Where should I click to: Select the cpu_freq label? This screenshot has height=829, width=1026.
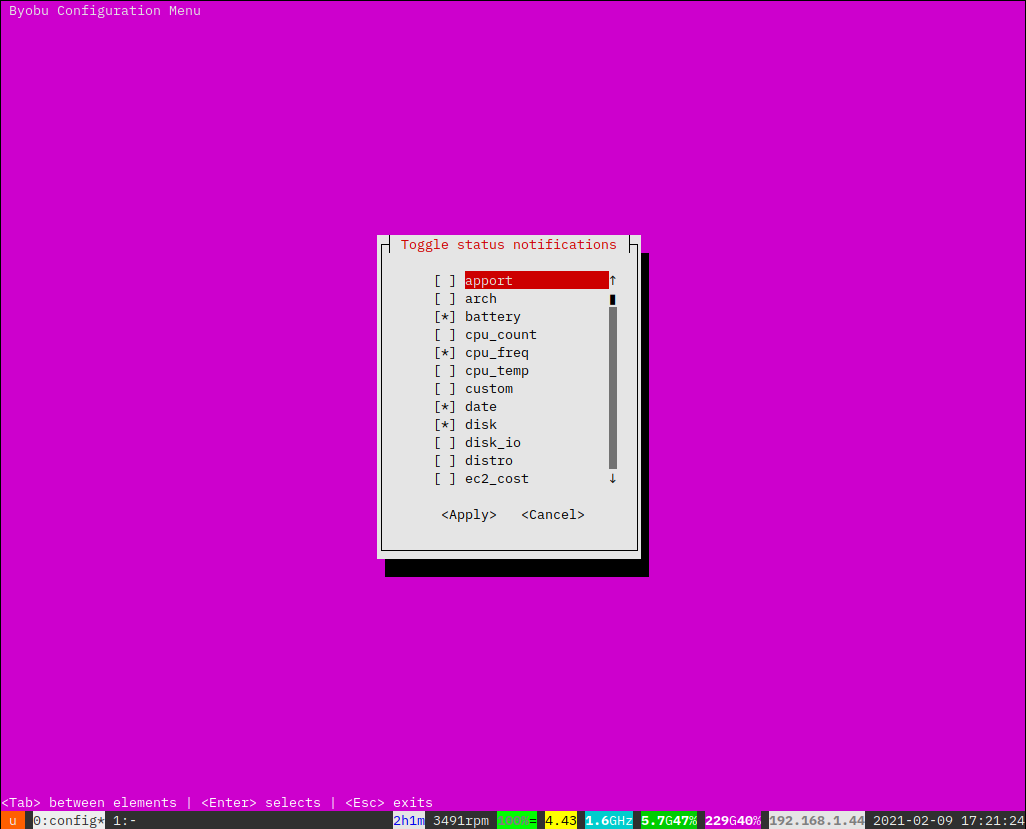(497, 353)
